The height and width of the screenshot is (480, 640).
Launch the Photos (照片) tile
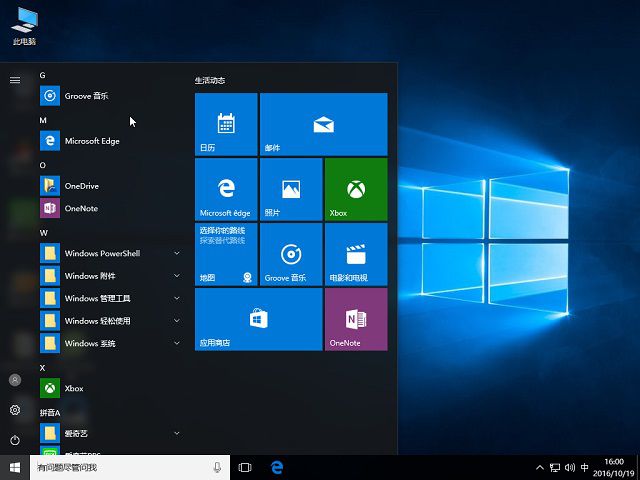[291, 189]
